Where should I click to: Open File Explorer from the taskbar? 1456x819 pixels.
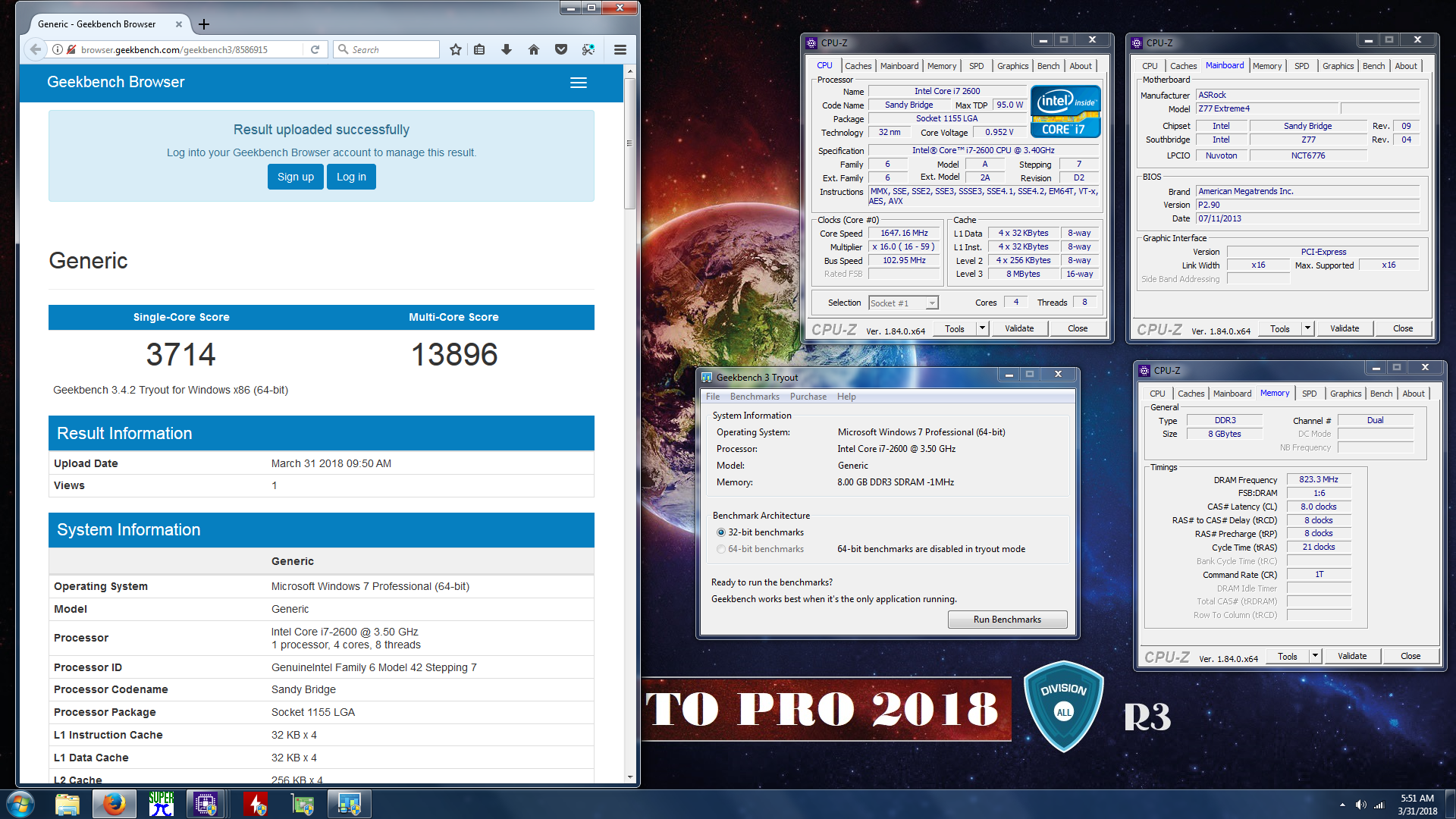coord(67,804)
